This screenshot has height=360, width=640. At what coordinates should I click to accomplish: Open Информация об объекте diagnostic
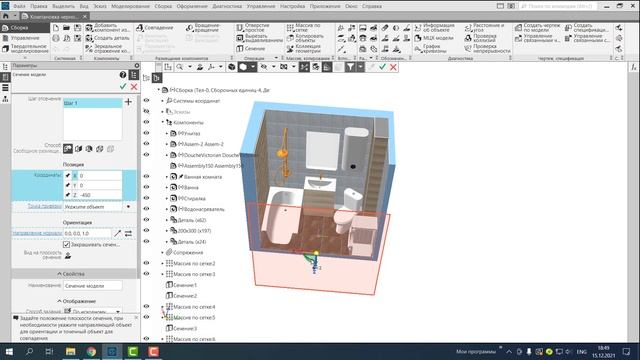coord(435,28)
